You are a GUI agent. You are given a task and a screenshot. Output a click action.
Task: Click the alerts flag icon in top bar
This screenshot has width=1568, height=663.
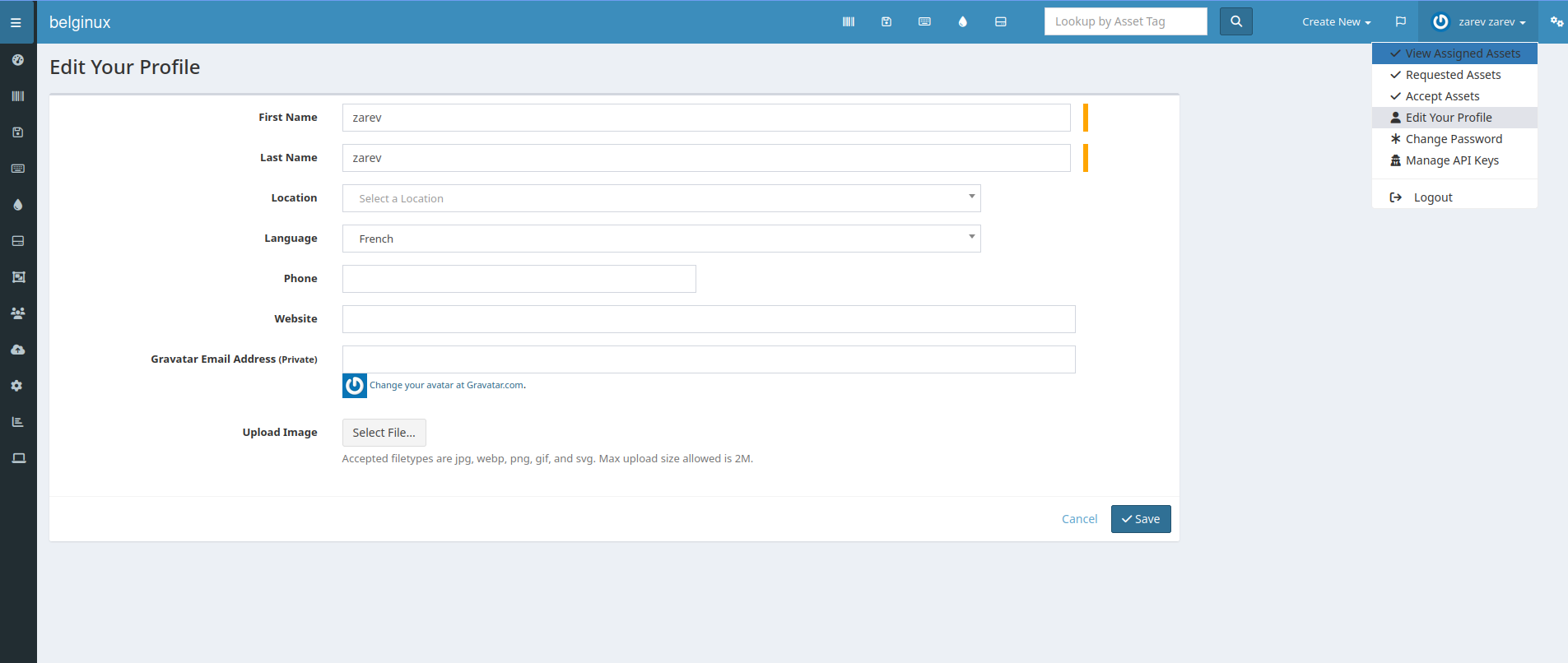1400,22
